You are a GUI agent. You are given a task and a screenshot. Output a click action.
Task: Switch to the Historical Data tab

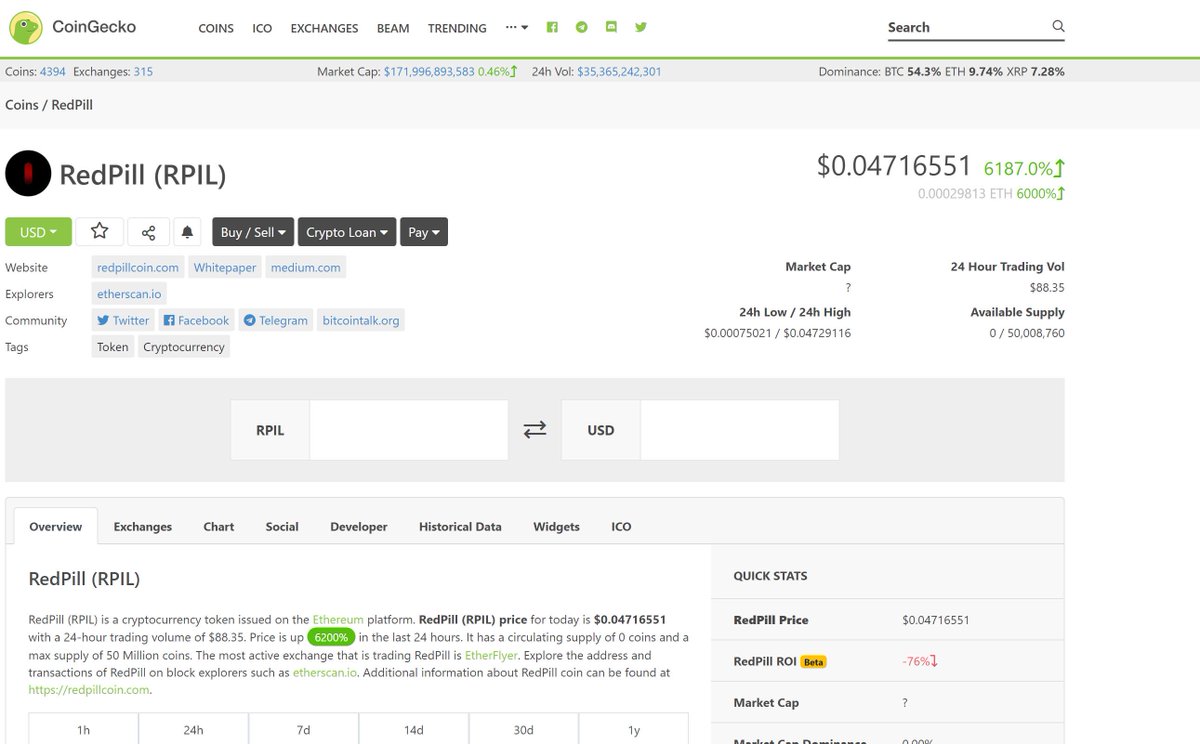[x=460, y=526]
